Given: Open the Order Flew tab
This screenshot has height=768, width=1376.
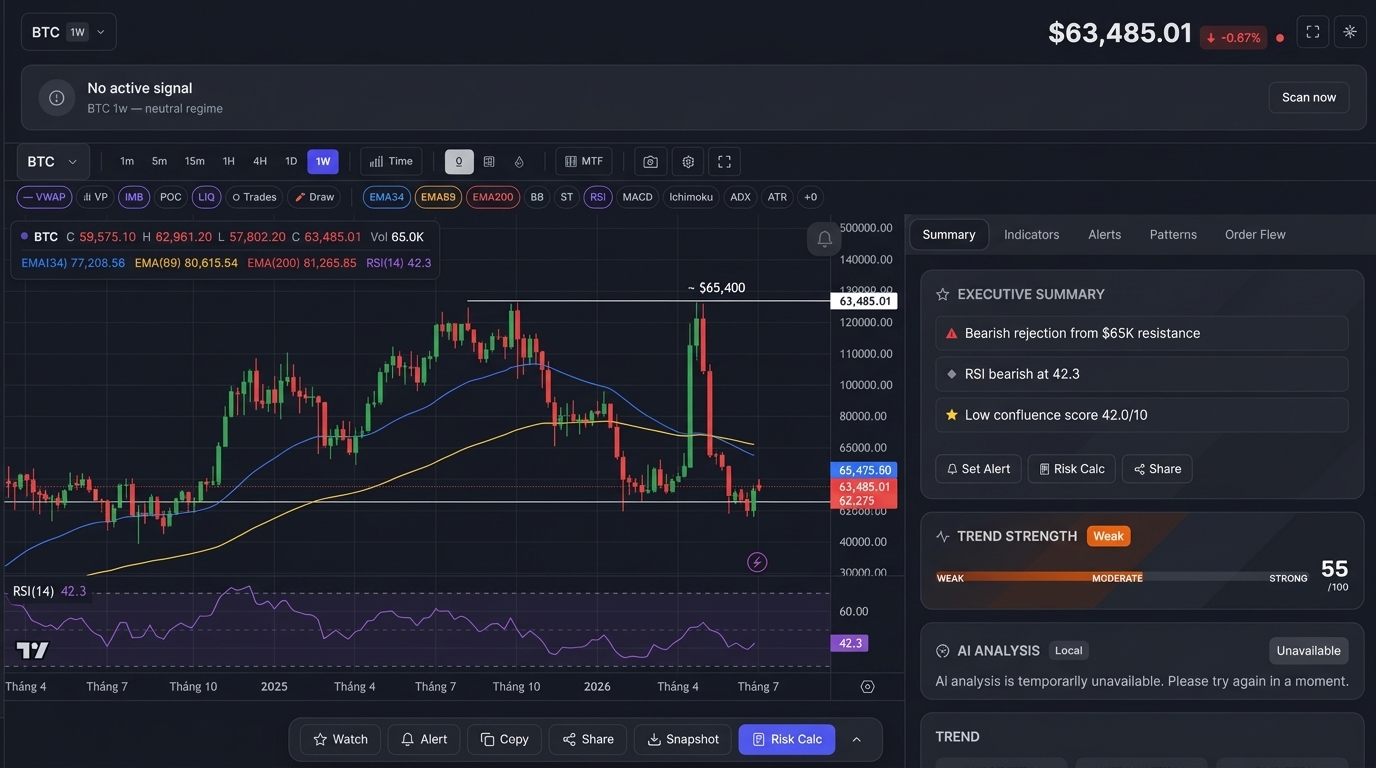Looking at the screenshot, I should [1255, 235].
